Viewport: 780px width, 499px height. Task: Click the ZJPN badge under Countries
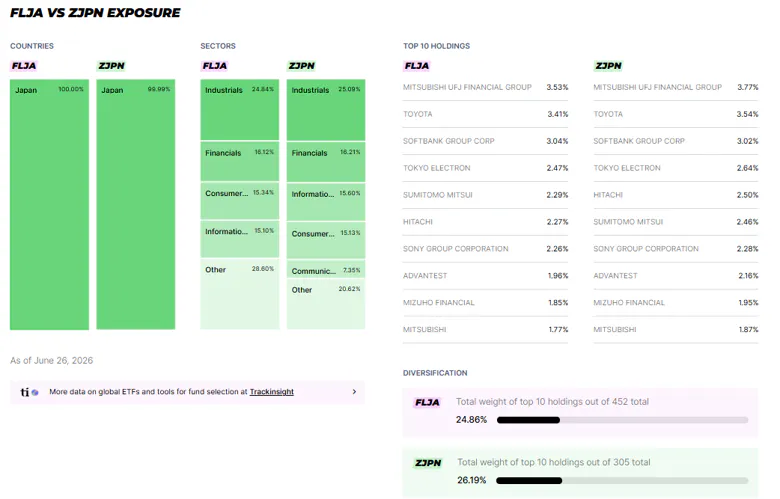click(111, 66)
